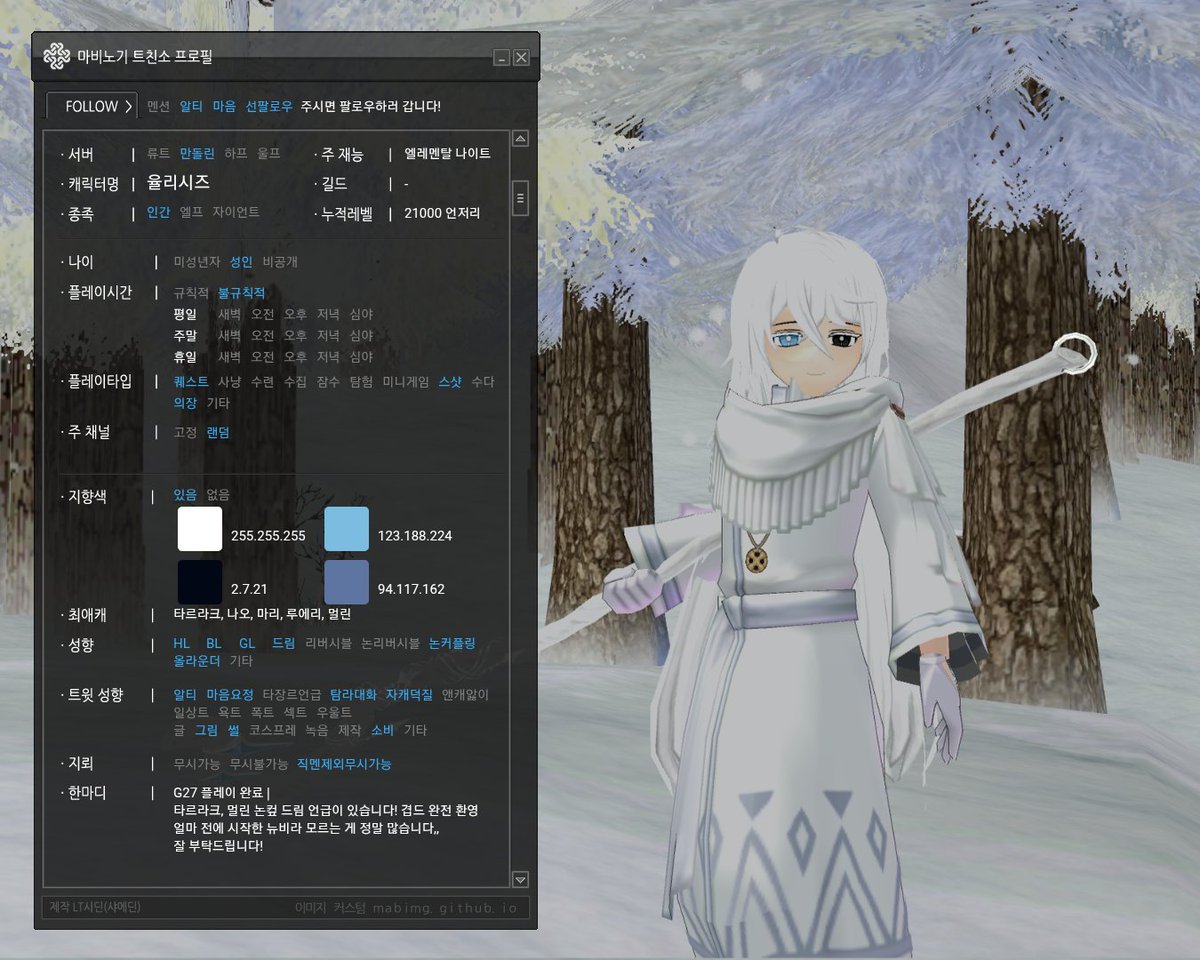1200x960 pixels.
Task: Select 불규칙적 play time option
Action: [242, 293]
